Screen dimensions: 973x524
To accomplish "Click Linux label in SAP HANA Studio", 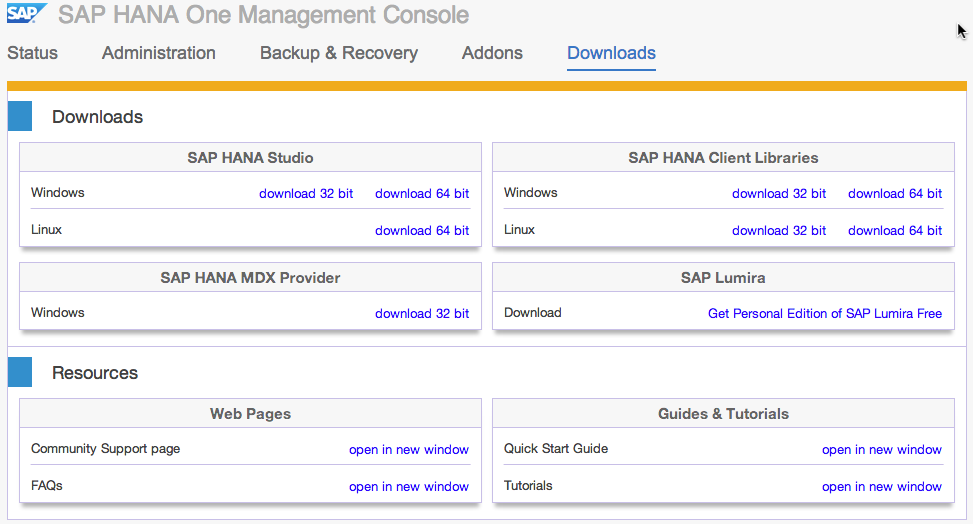I will coord(47,230).
